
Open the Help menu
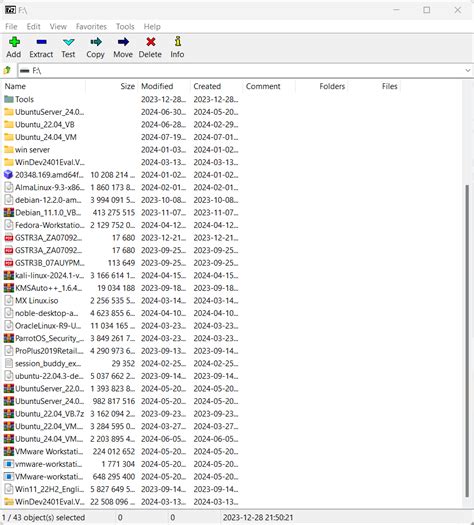tap(152, 26)
